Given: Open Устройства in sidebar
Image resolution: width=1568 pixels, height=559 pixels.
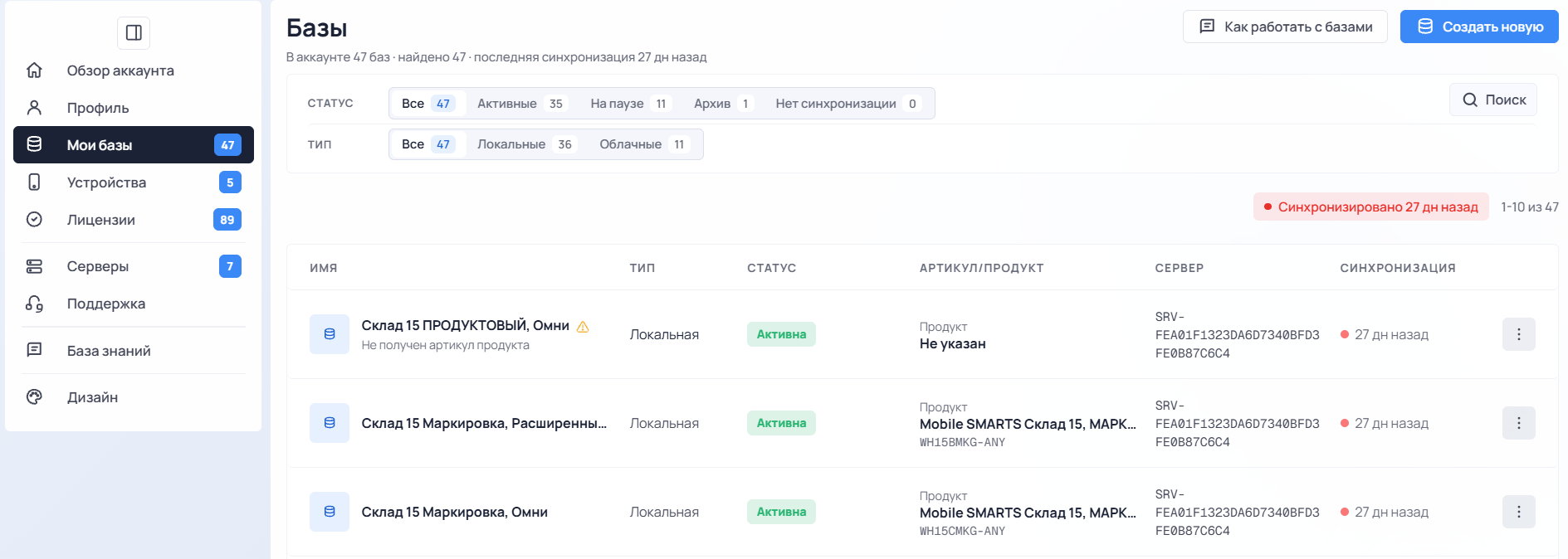Looking at the screenshot, I should coord(134,182).
